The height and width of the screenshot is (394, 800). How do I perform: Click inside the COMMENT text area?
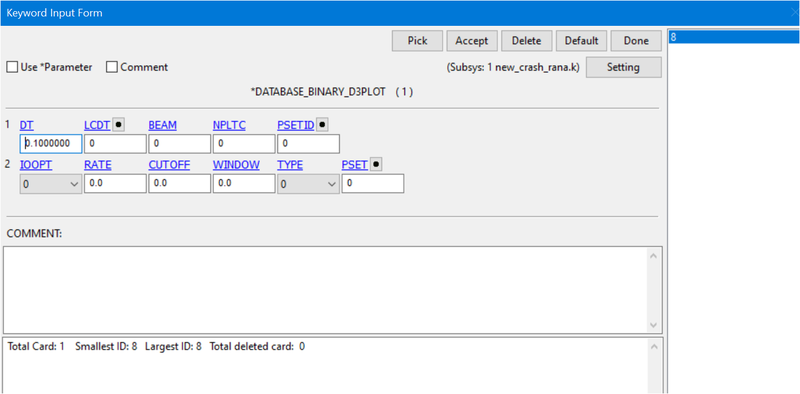327,290
